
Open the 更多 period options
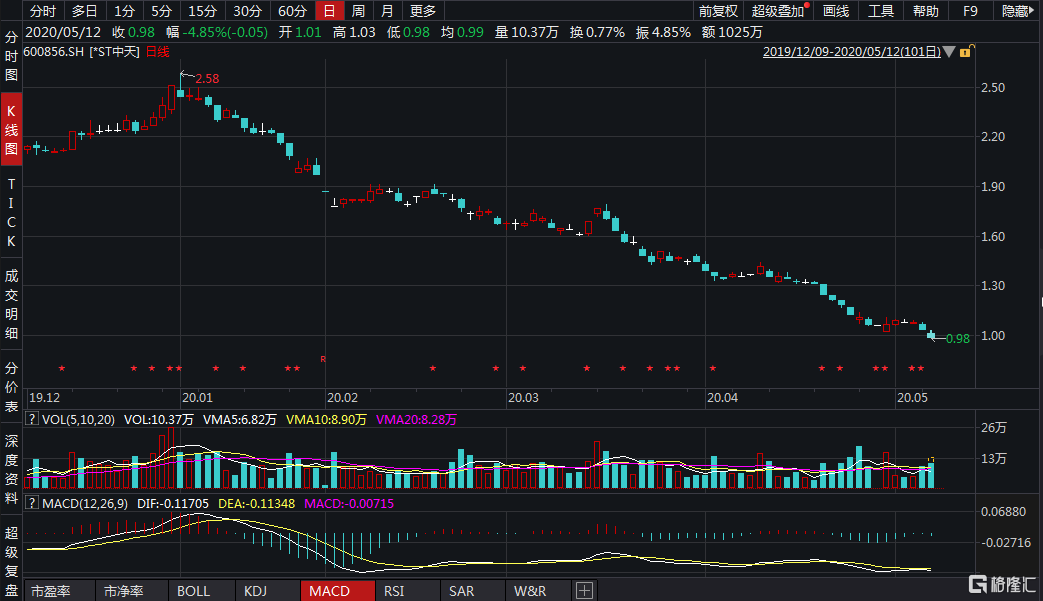(x=422, y=11)
